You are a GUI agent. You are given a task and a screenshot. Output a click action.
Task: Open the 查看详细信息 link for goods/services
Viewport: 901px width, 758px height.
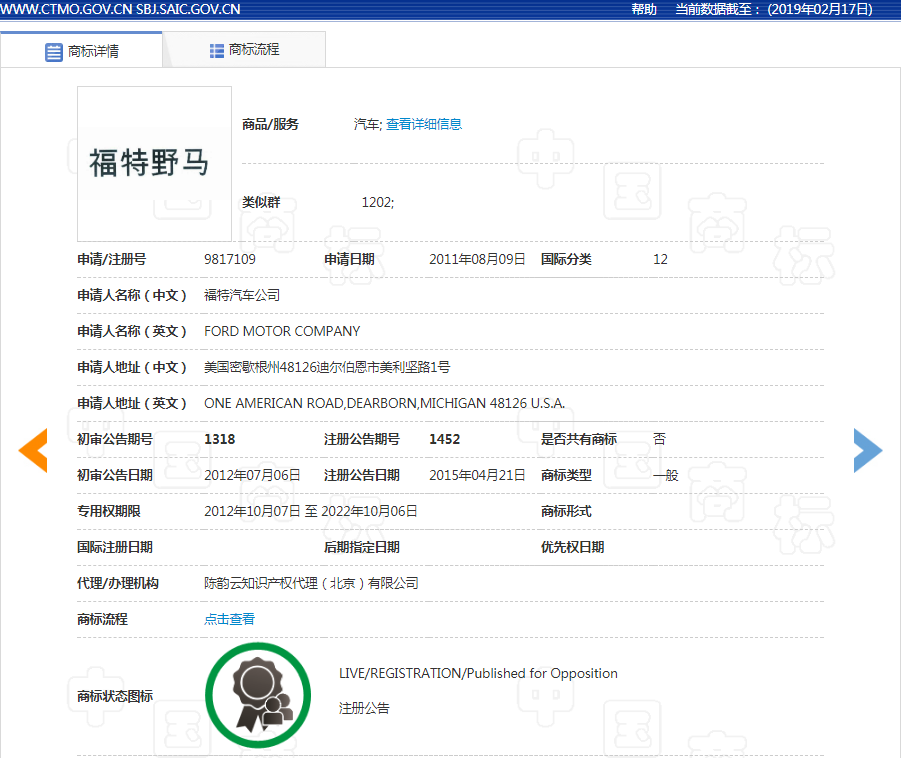424,124
